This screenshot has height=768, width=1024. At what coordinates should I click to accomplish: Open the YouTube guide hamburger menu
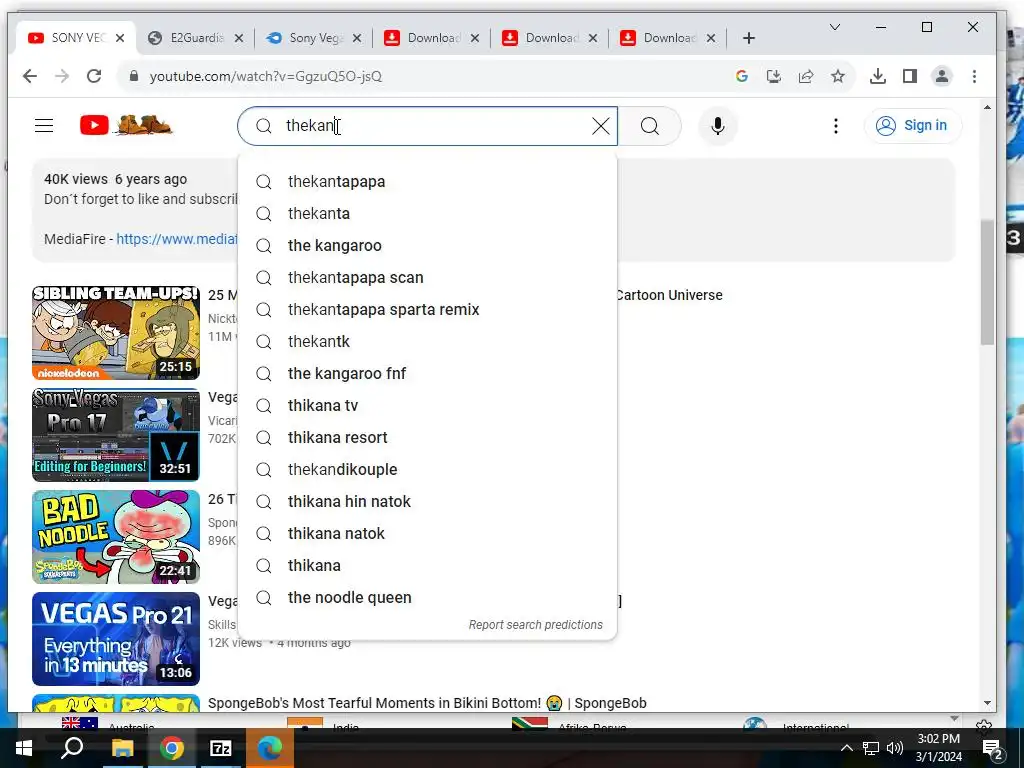(x=44, y=125)
